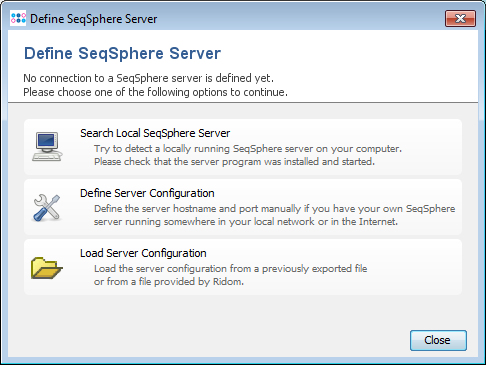This screenshot has width=486, height=365.
Task: Click the Close button at bottom right
Action: tap(438, 340)
